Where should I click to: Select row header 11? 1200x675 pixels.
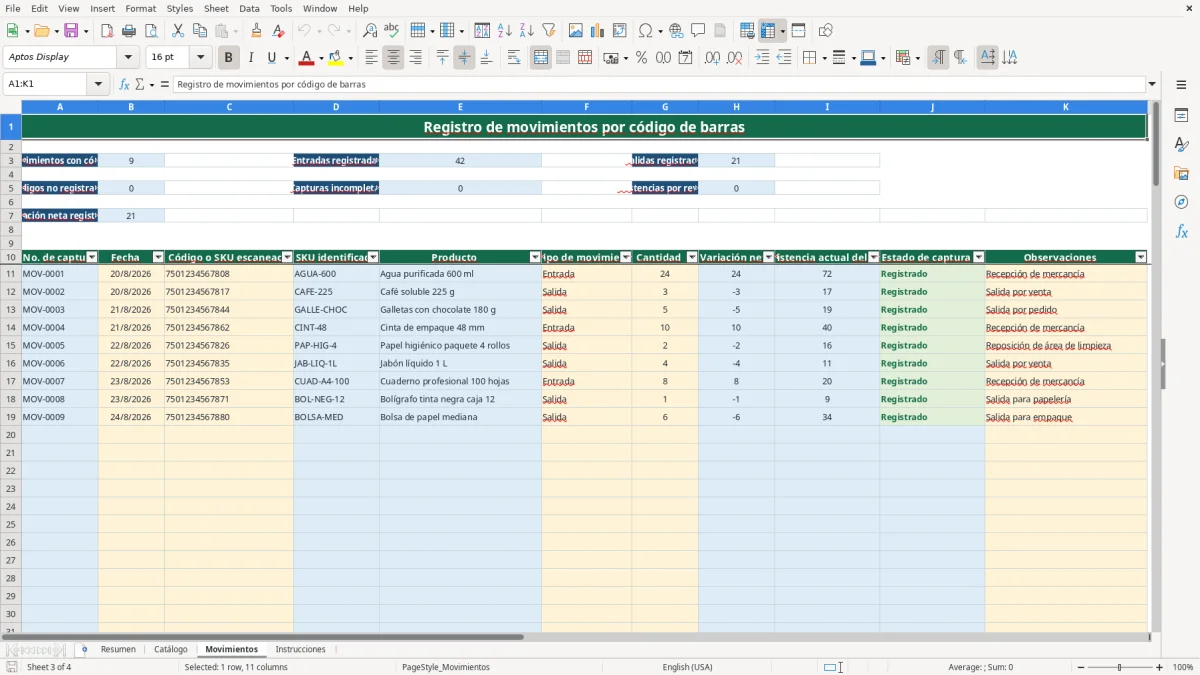tap(11, 274)
